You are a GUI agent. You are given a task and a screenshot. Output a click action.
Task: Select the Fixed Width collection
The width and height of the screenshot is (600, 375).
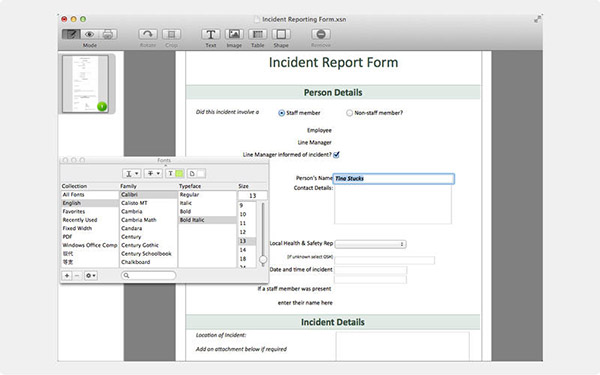(90, 228)
